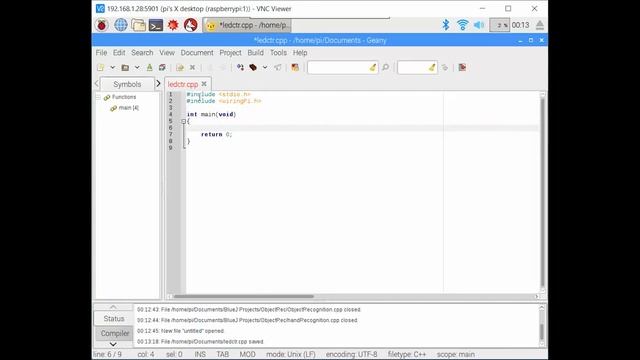Launch the web browser globe icon
The width and height of the screenshot is (640, 360).
[x=120, y=25]
